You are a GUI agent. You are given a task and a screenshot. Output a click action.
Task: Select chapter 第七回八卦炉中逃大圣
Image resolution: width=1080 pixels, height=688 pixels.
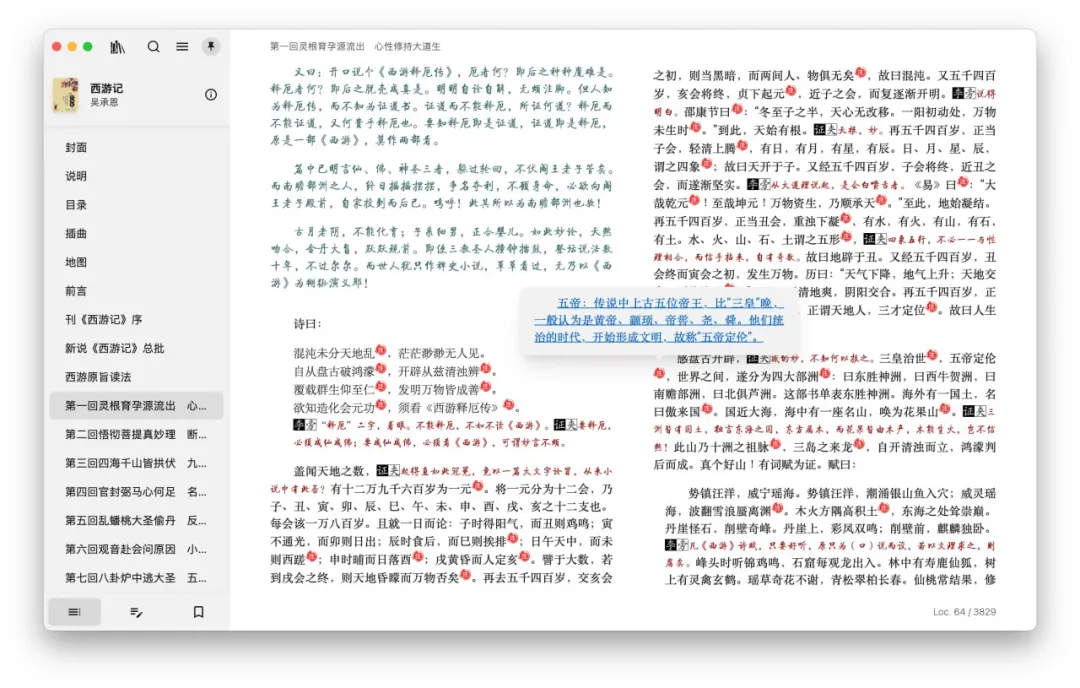click(x=136, y=578)
